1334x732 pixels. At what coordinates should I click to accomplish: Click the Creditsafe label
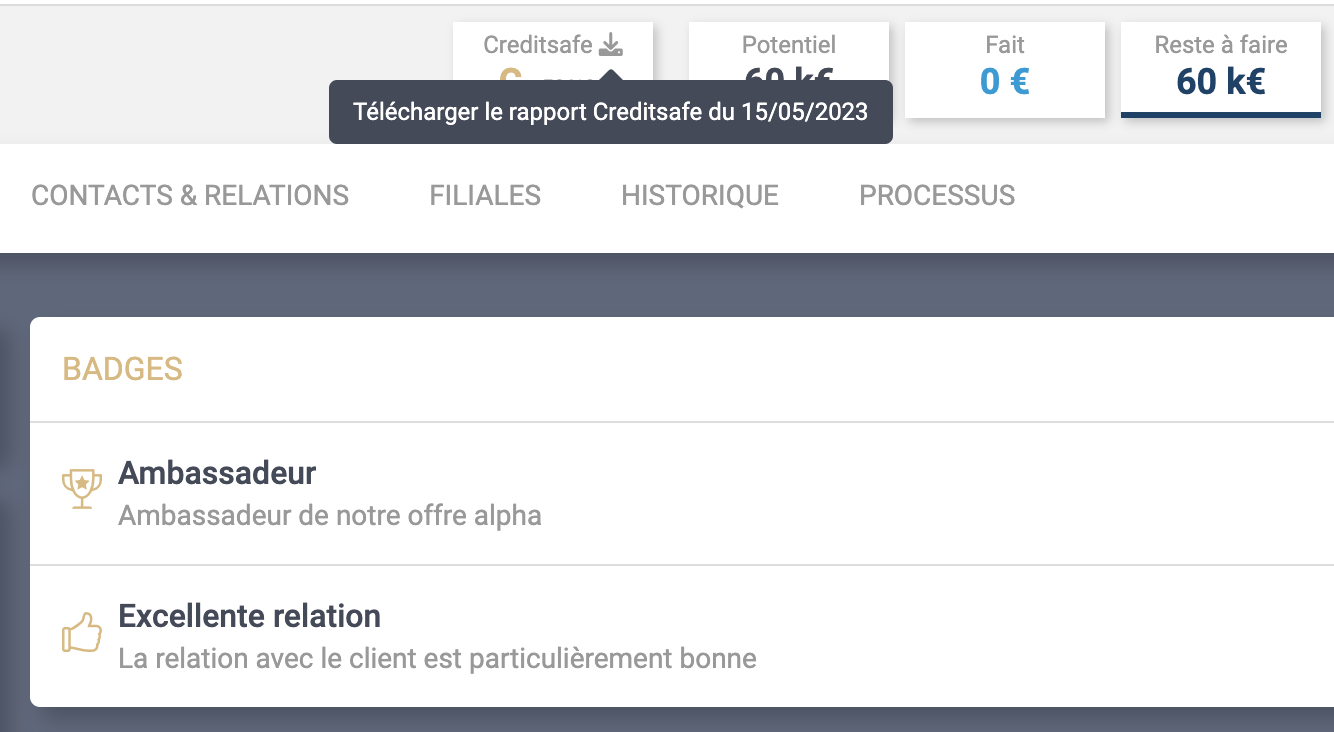538,45
